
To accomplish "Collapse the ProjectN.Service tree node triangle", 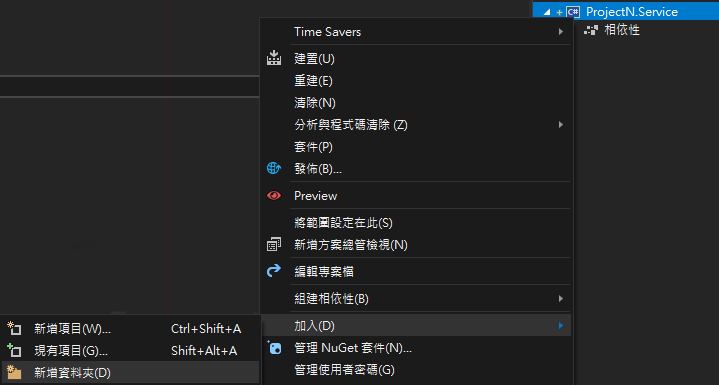I will pyautogui.click(x=547, y=12).
